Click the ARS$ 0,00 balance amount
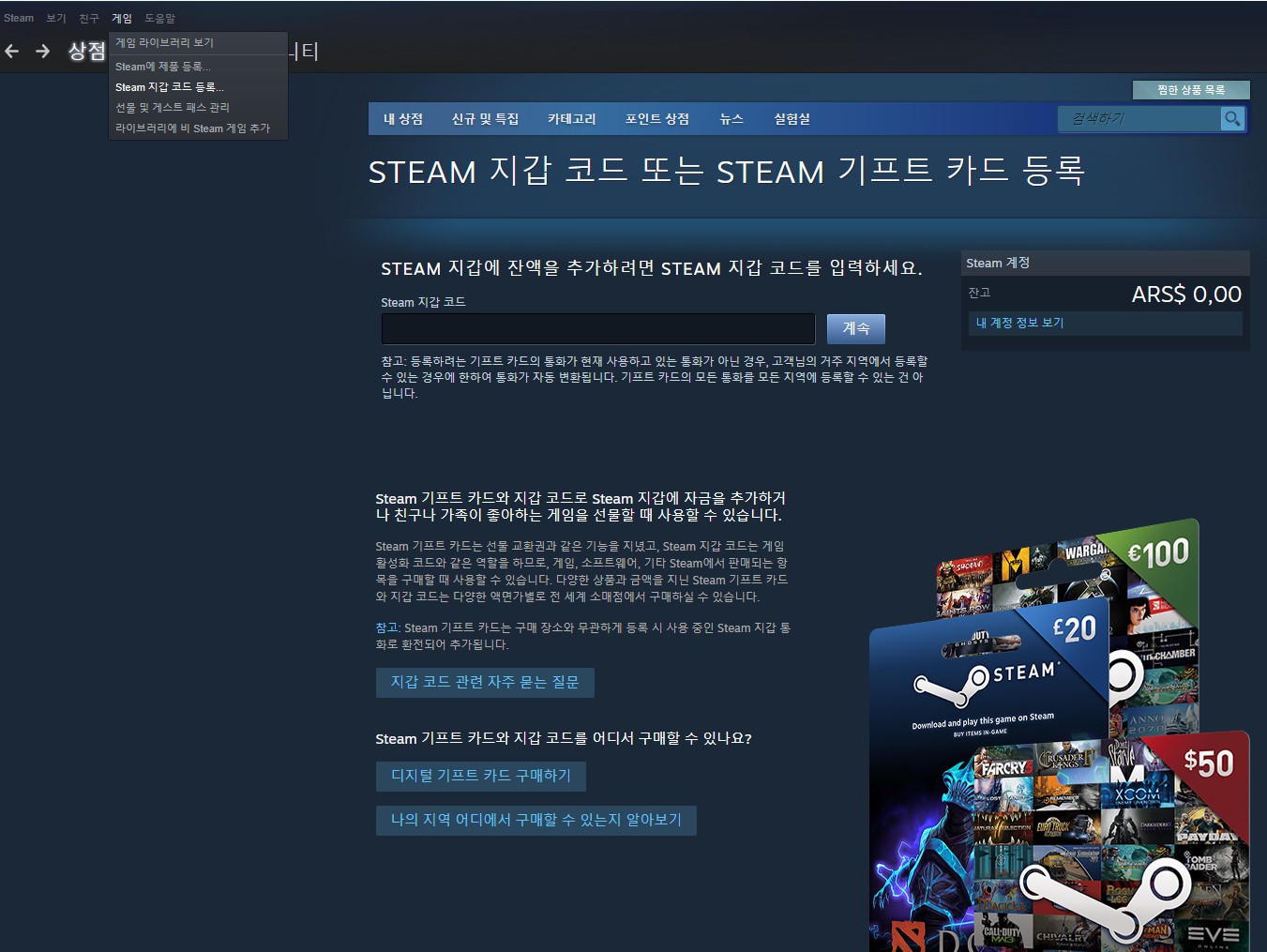This screenshot has width=1267, height=952. pyautogui.click(x=1186, y=295)
